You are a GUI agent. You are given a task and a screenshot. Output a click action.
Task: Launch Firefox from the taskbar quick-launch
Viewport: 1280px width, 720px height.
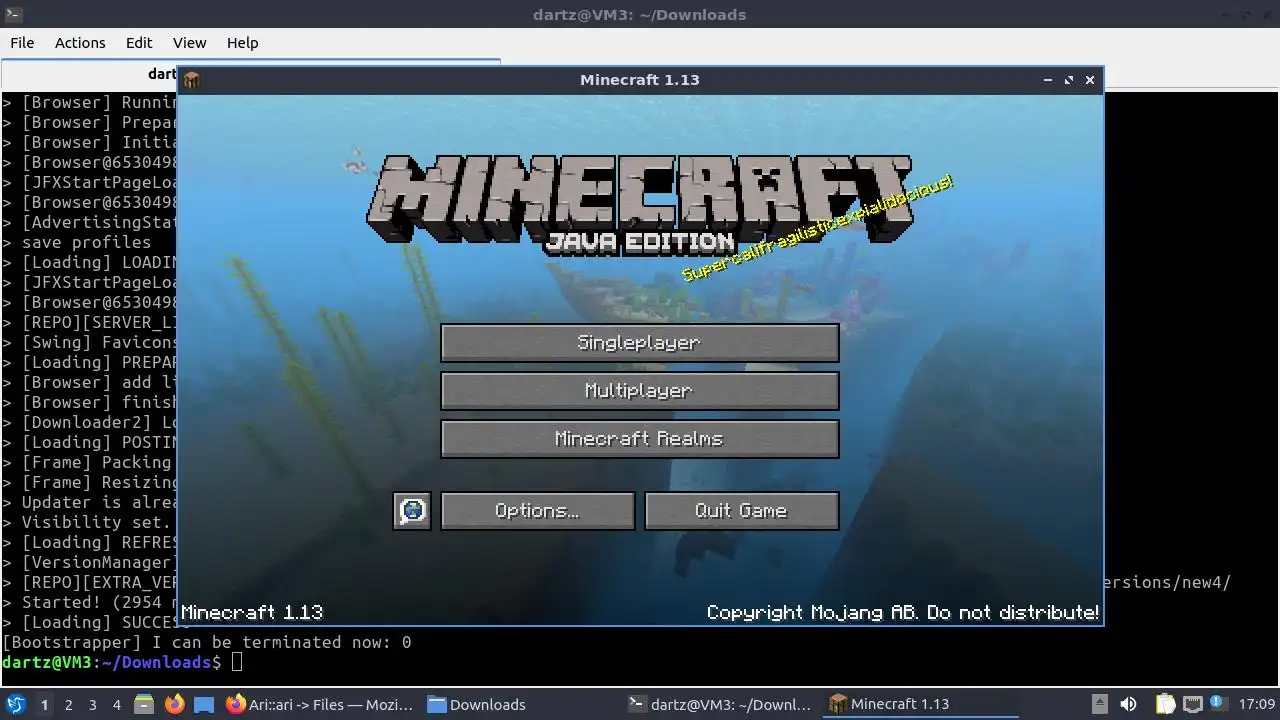tap(174, 704)
